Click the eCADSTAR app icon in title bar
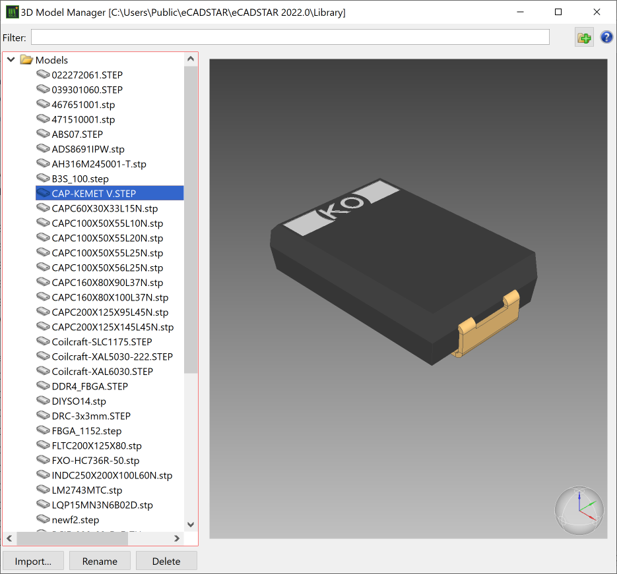Image resolution: width=617 pixels, height=574 pixels. click(x=12, y=12)
